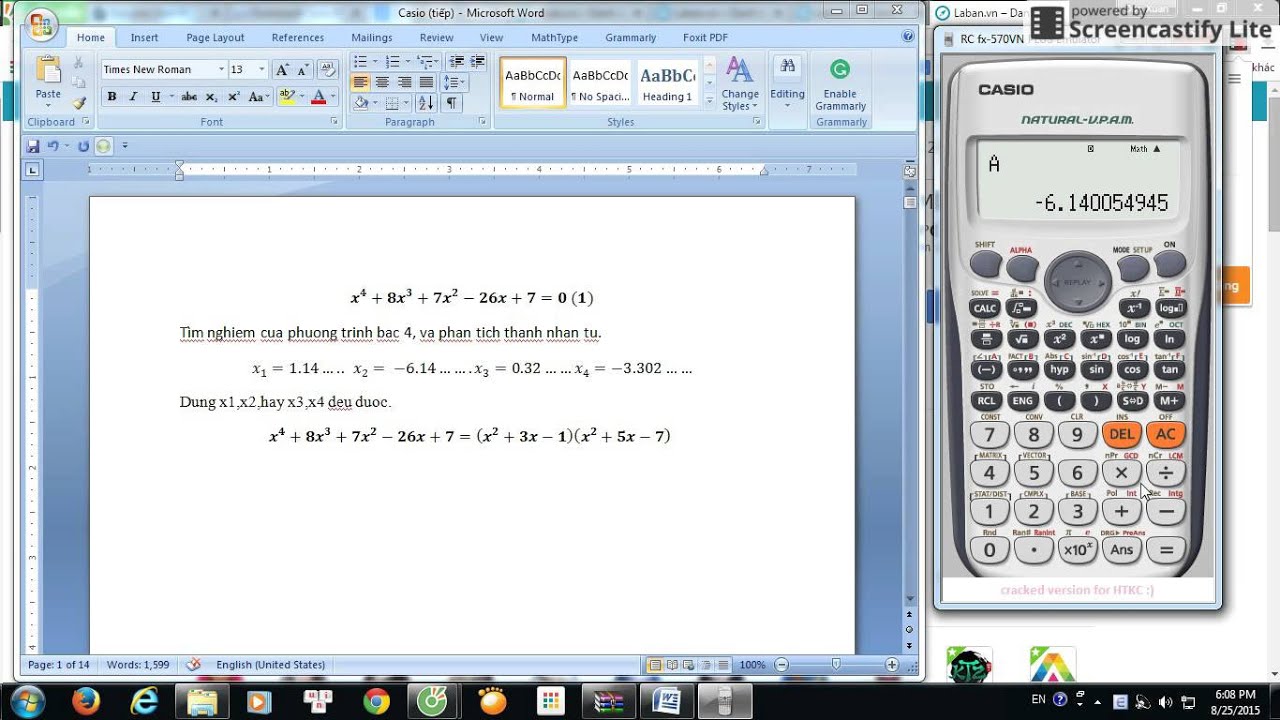Screen dimensions: 1280x720
Task: Toggle italic formatting
Action: pyautogui.click(x=133, y=97)
